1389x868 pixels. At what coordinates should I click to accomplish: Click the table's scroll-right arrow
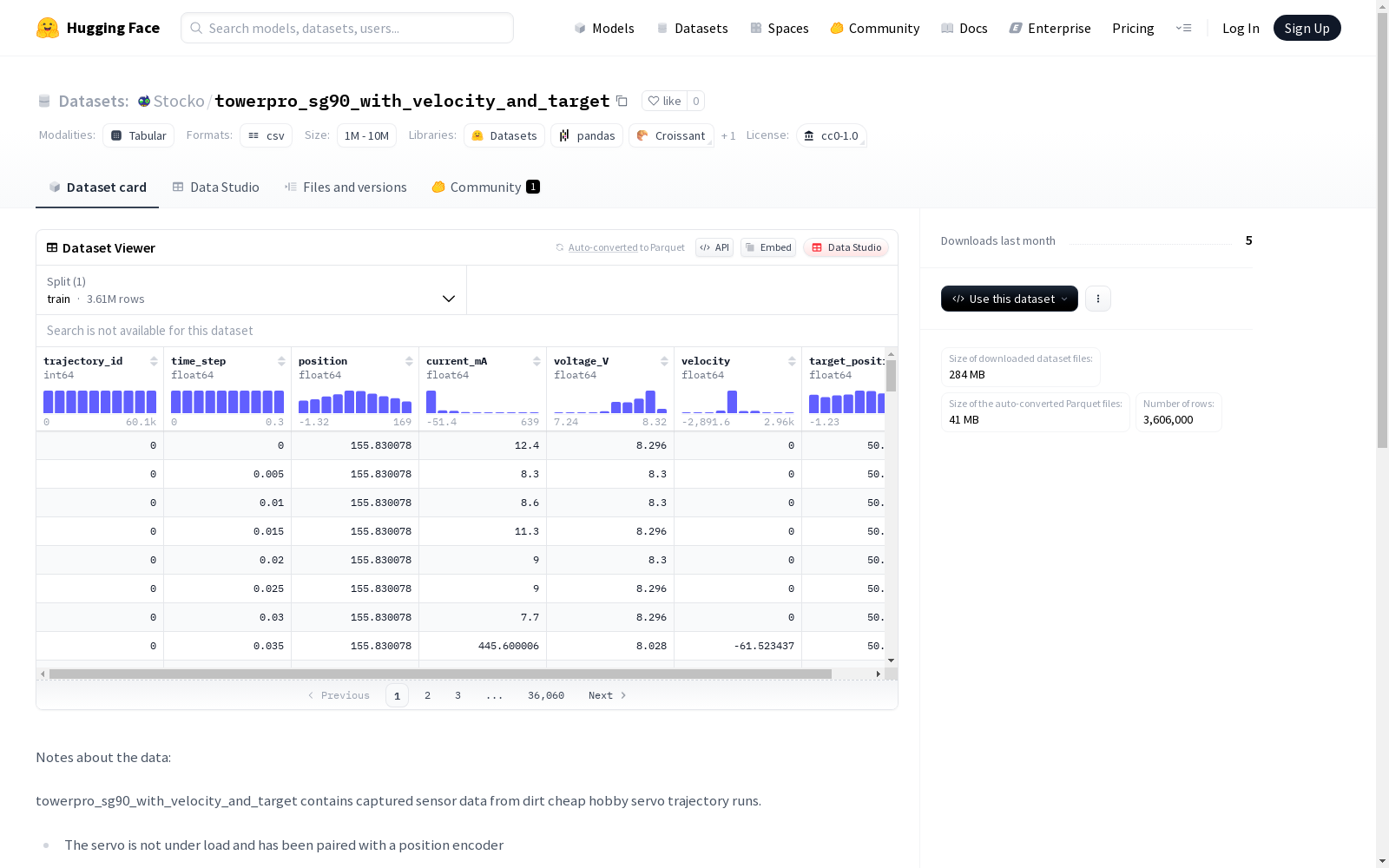pyautogui.click(x=879, y=674)
